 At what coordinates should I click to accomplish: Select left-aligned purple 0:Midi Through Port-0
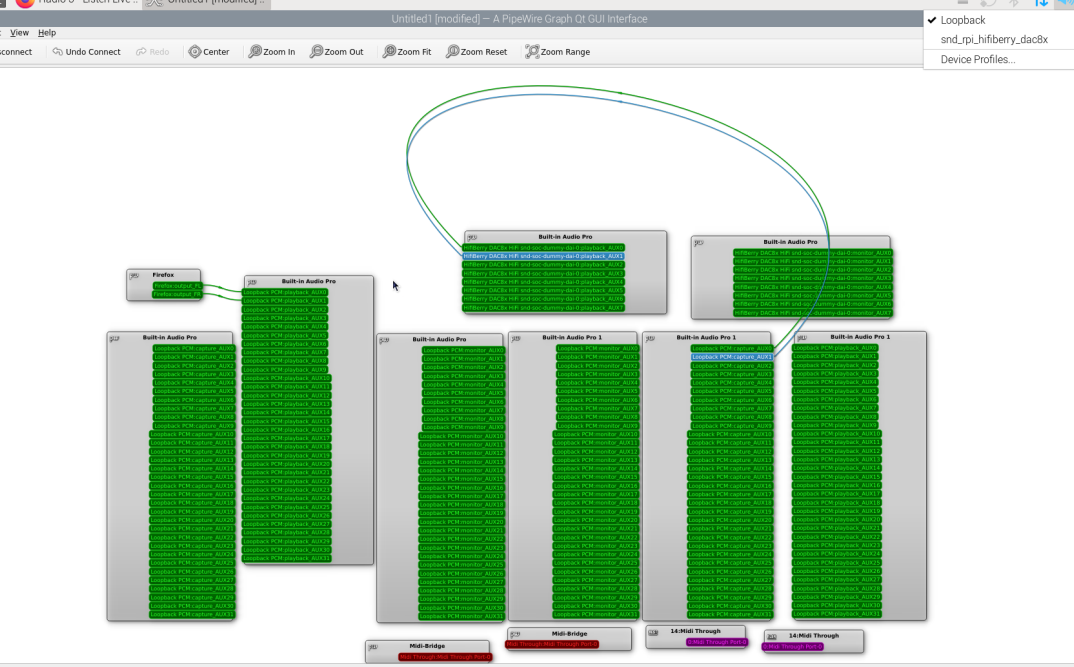click(x=793, y=646)
